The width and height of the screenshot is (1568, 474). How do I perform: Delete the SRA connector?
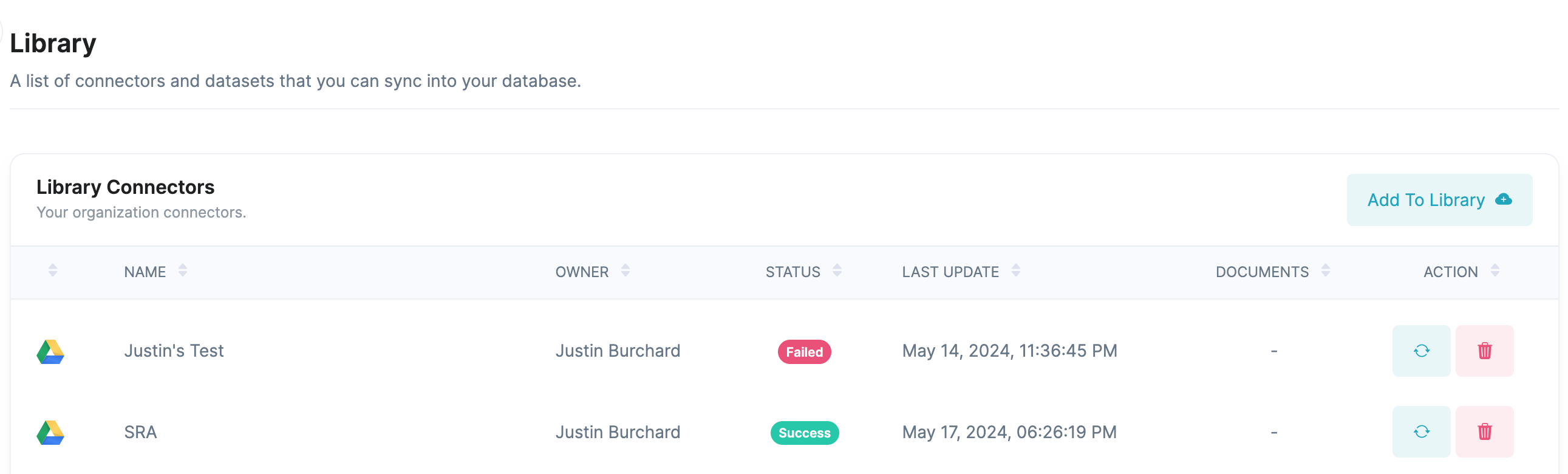coord(1484,432)
